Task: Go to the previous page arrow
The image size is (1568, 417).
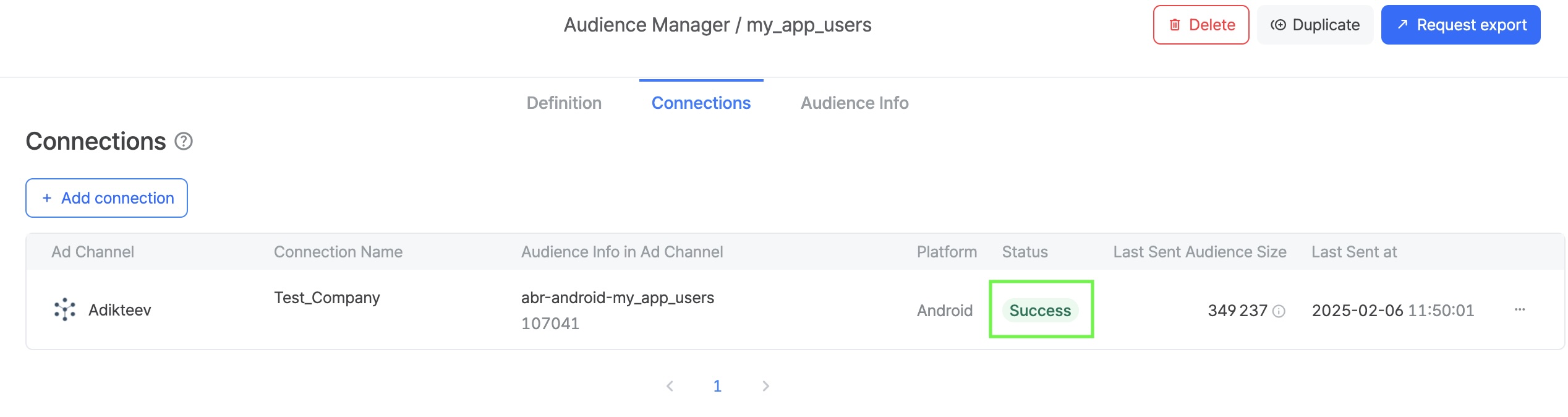Action: (670, 386)
